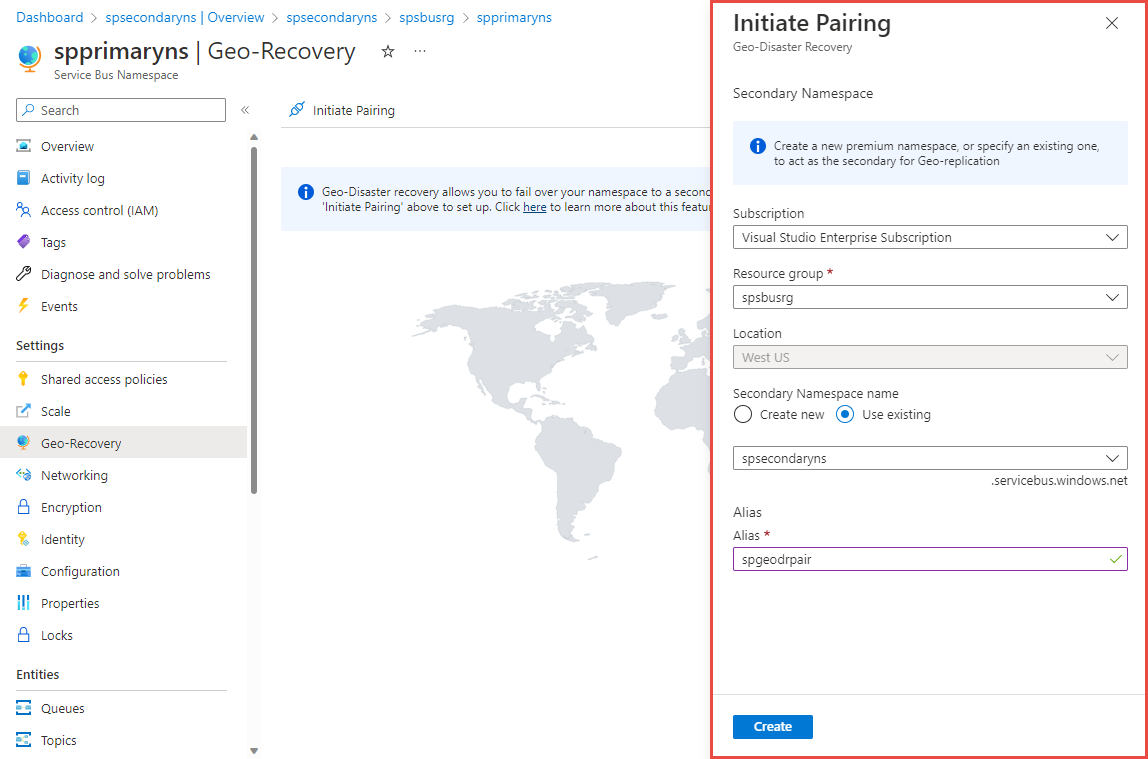The height and width of the screenshot is (759, 1148).
Task: Click the 'here' learn more link
Action: coord(534,207)
